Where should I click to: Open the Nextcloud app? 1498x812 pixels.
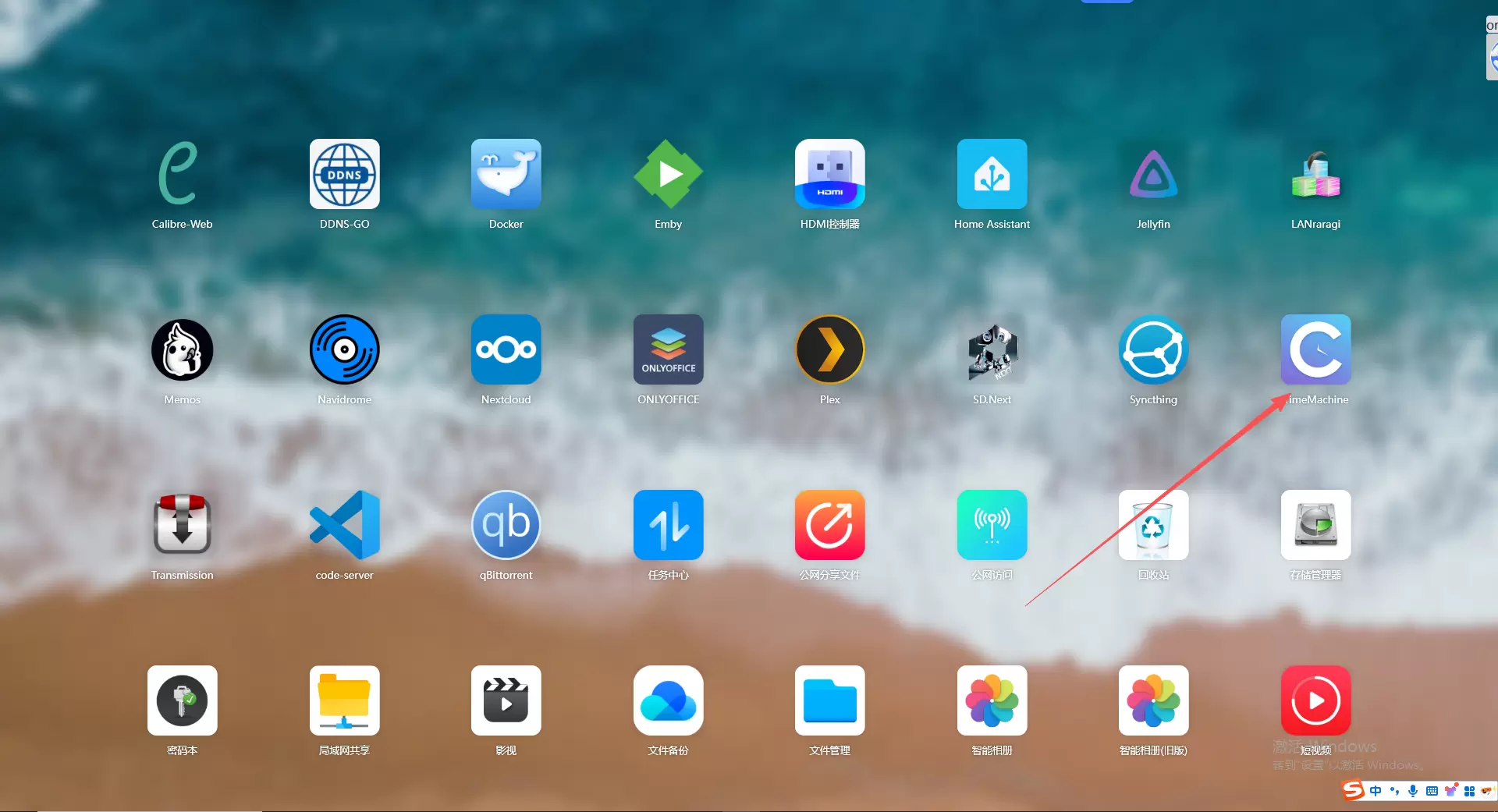click(x=506, y=349)
